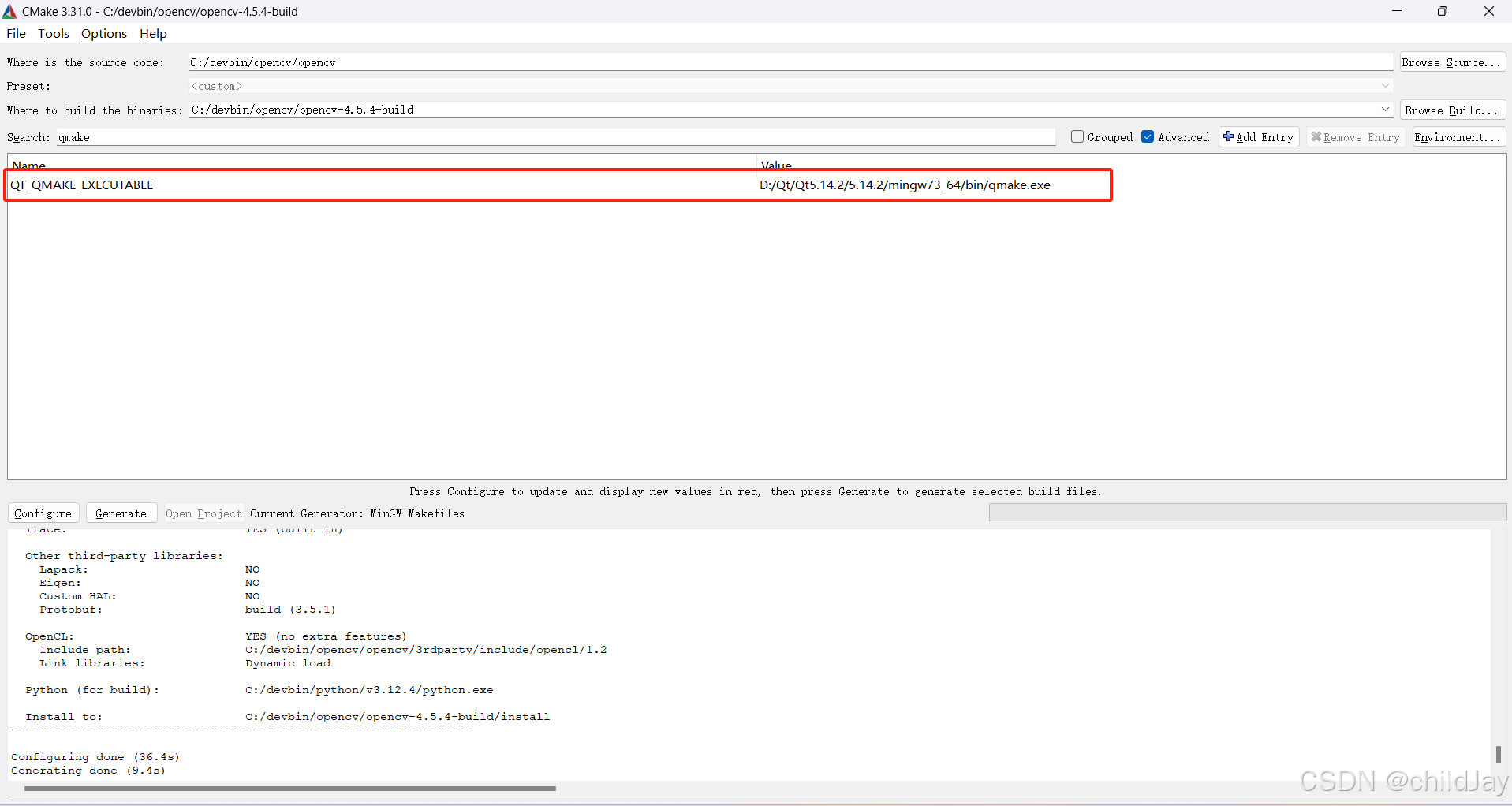Click the Browse Build button
Screen dimensions: 1512x806
[1452, 110]
